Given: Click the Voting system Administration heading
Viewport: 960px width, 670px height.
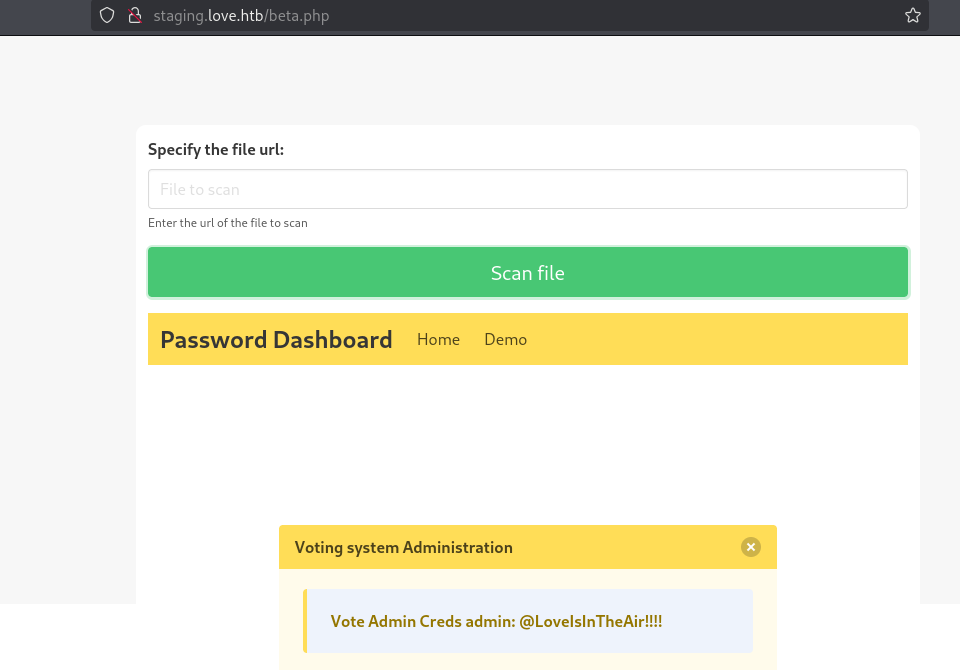Looking at the screenshot, I should pos(403,548).
